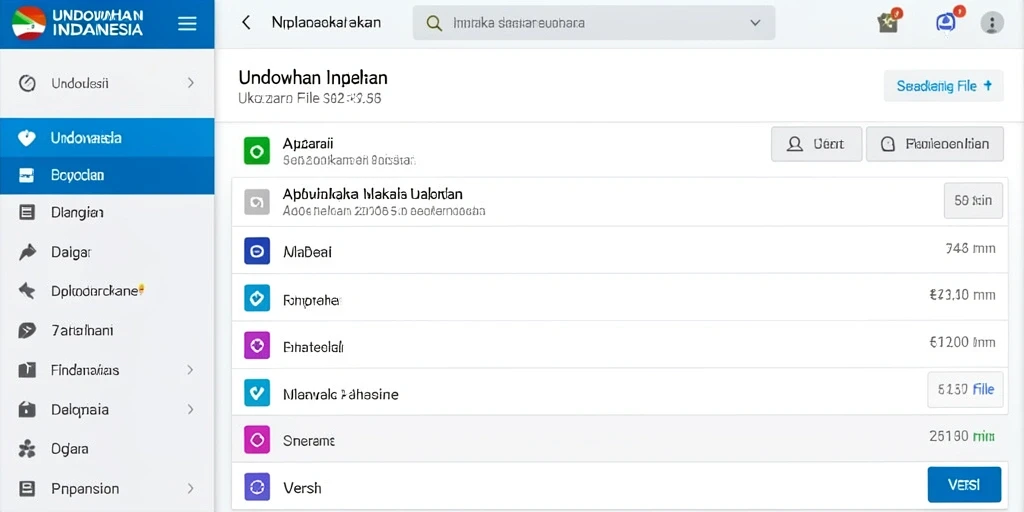
Task: Open the blue chat notification icon
Action: click(946, 22)
